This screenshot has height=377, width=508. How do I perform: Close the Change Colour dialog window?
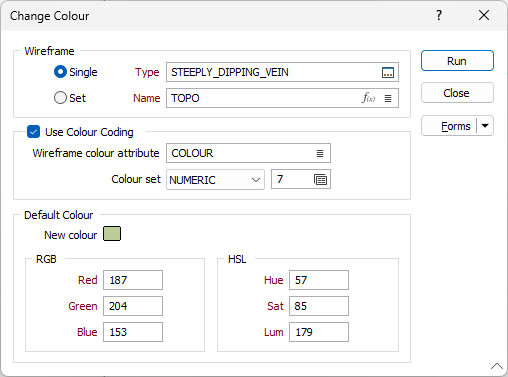(x=484, y=15)
